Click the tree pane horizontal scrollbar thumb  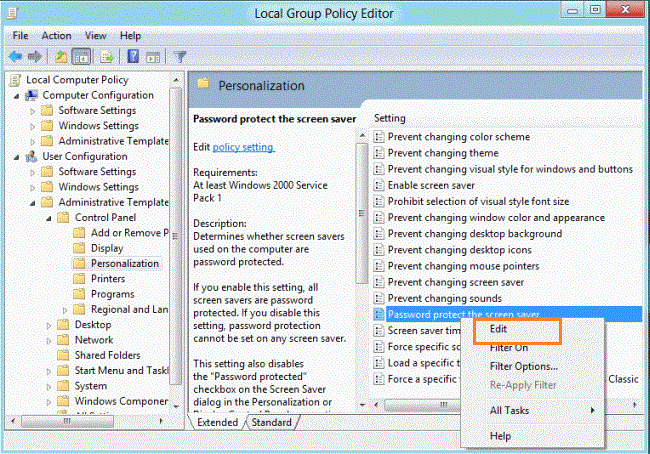click(x=67, y=421)
